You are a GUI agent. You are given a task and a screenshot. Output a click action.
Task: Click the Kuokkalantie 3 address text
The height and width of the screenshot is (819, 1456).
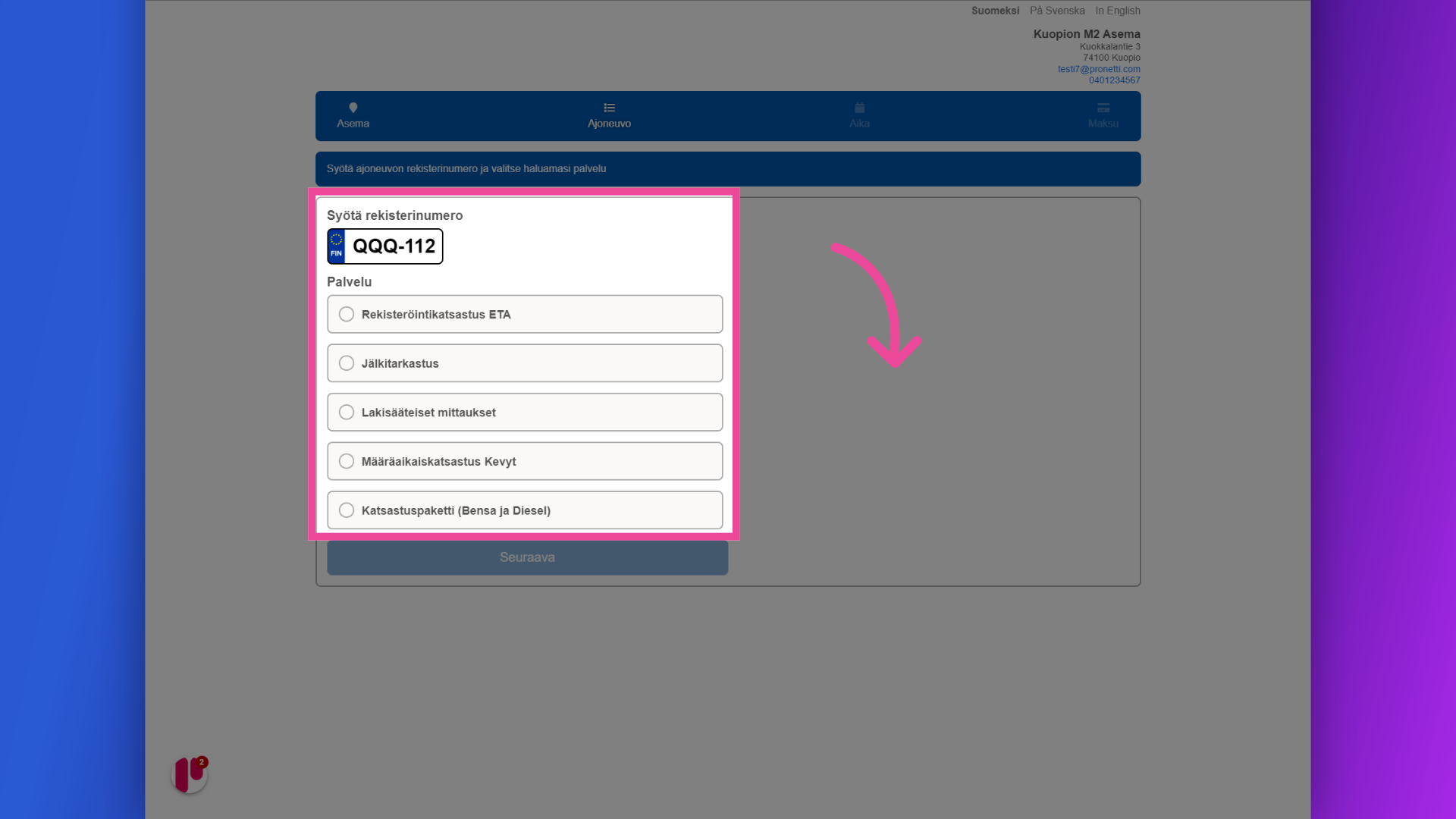1110,47
